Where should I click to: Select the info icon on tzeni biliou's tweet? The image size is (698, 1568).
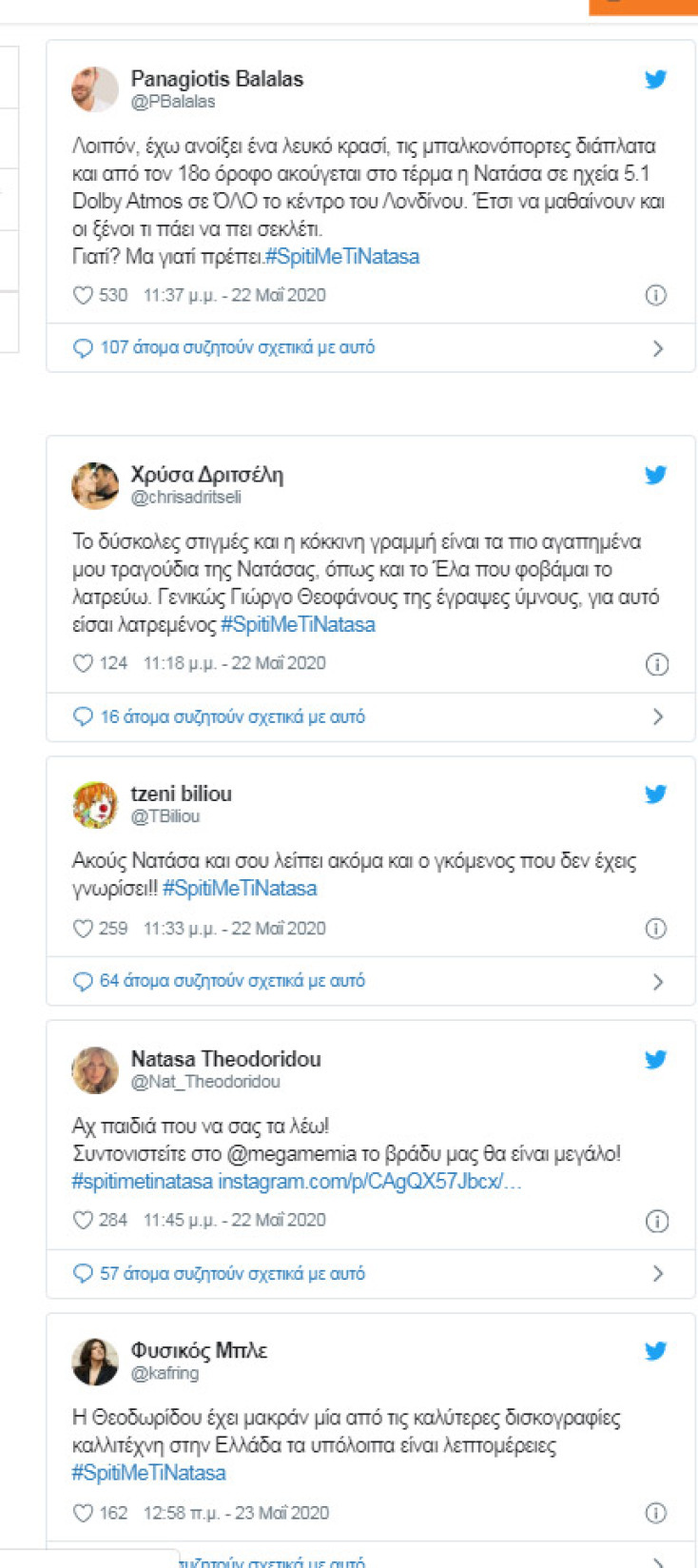(655, 928)
